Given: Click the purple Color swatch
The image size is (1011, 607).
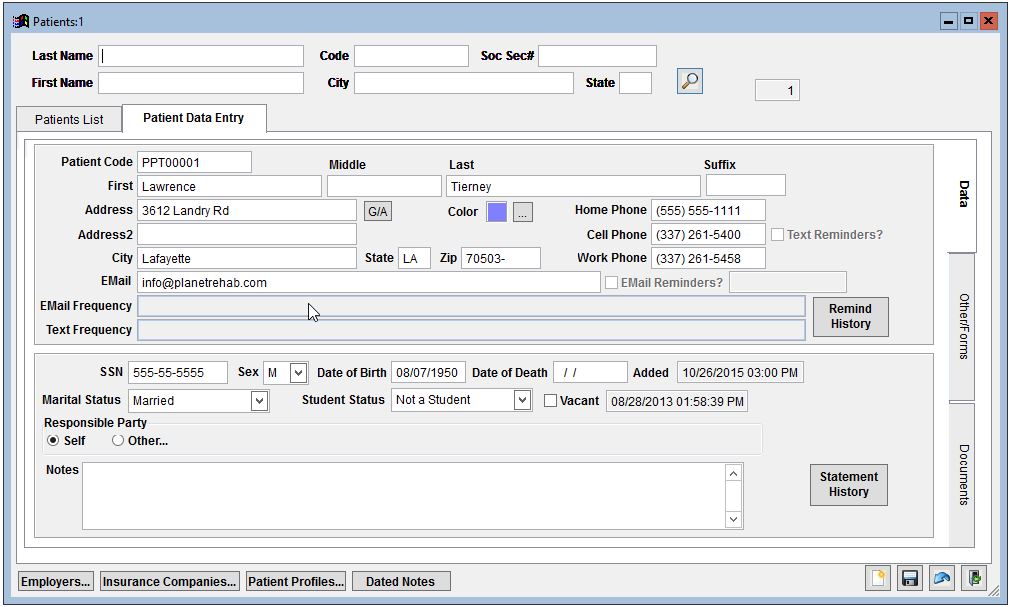Looking at the screenshot, I should pos(496,211).
